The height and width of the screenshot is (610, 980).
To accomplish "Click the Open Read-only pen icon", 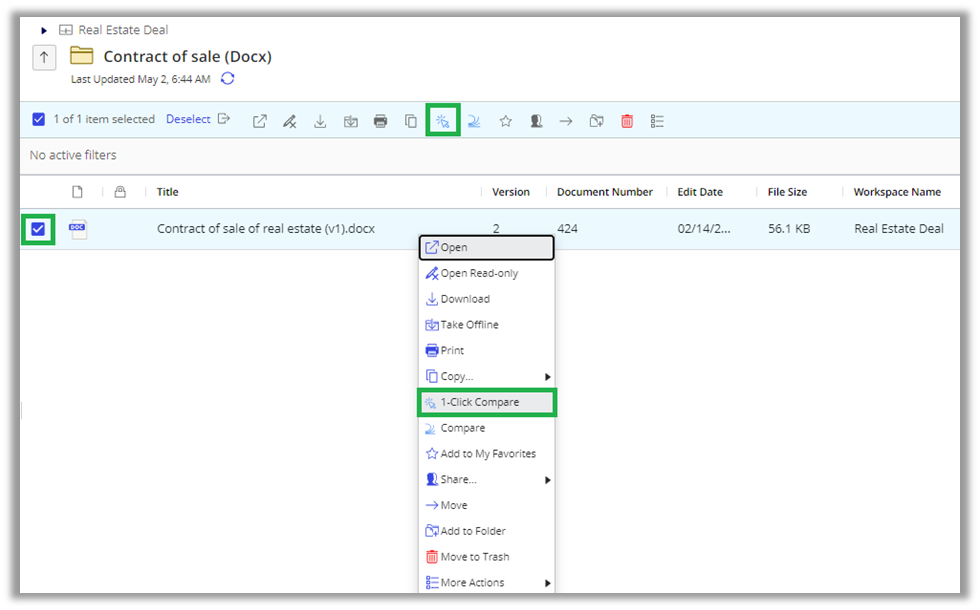I will [x=289, y=120].
